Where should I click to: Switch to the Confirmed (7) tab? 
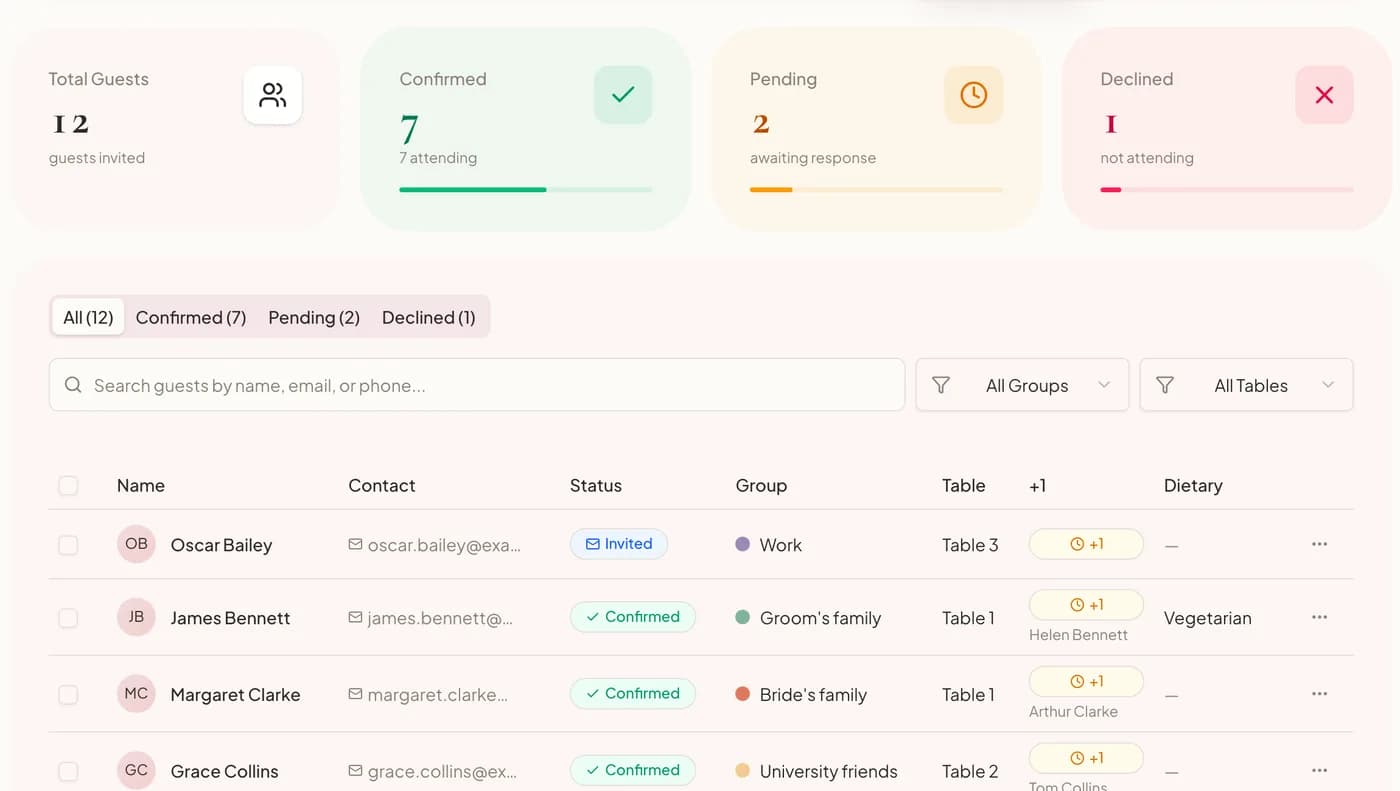point(191,317)
